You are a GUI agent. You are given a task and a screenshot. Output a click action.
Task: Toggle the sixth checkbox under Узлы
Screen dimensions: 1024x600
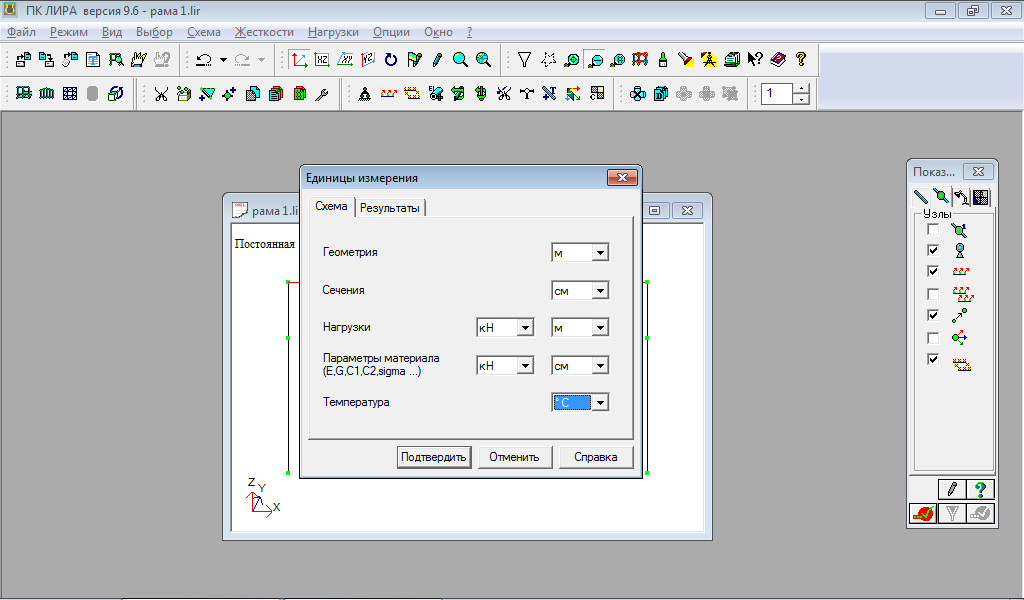(933, 338)
